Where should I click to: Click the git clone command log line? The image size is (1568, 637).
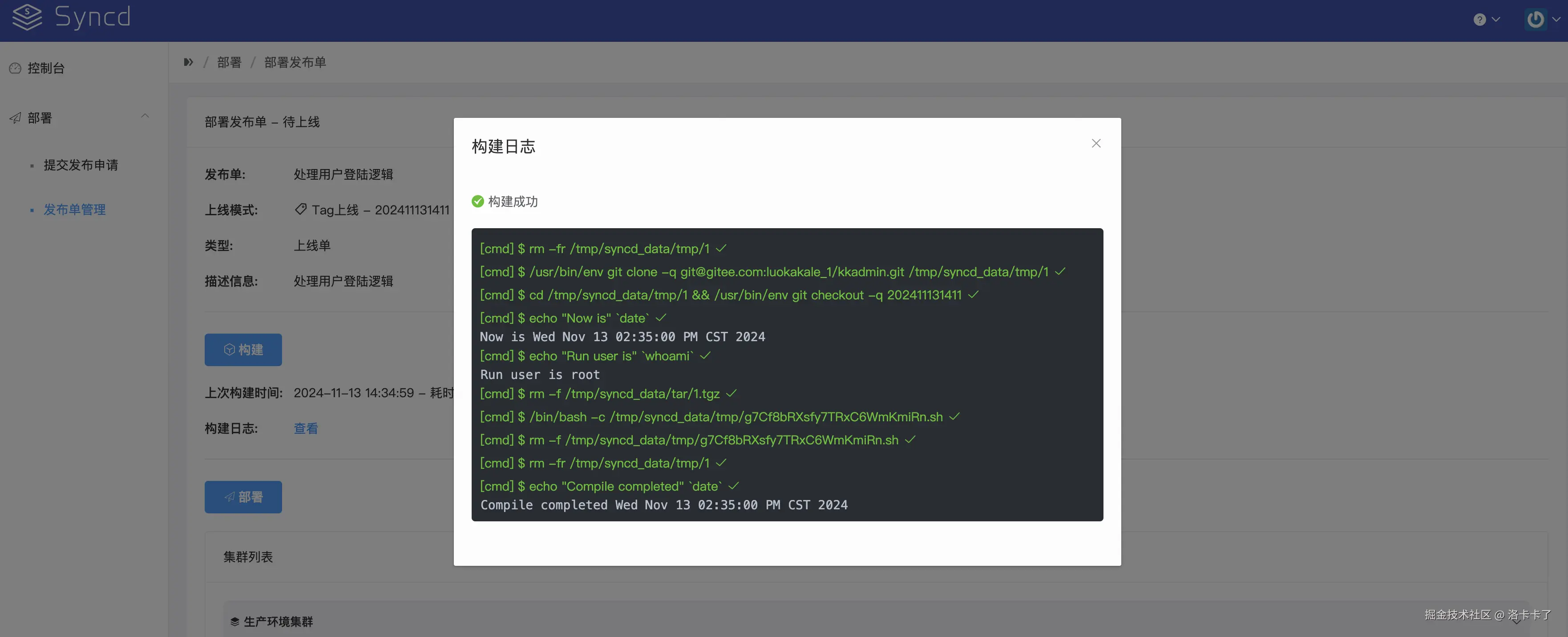(x=764, y=272)
